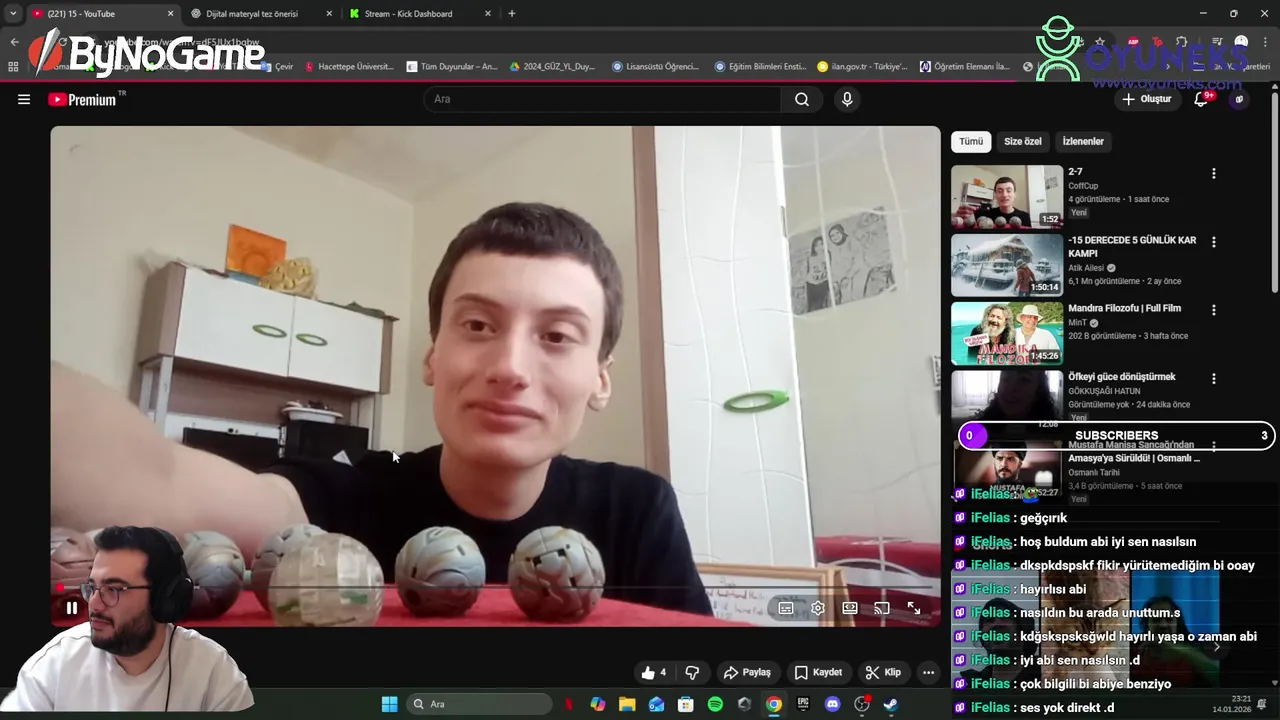This screenshot has width=1280, height=720.
Task: Save the video with Kaydet
Action: click(x=818, y=672)
